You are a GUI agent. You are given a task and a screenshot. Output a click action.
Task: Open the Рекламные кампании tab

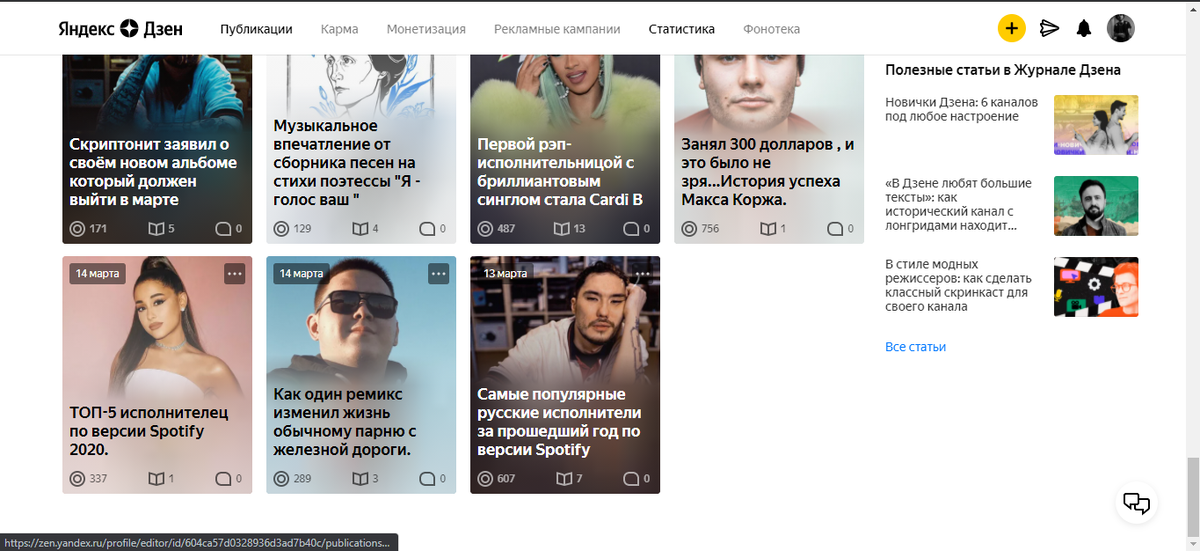557,29
